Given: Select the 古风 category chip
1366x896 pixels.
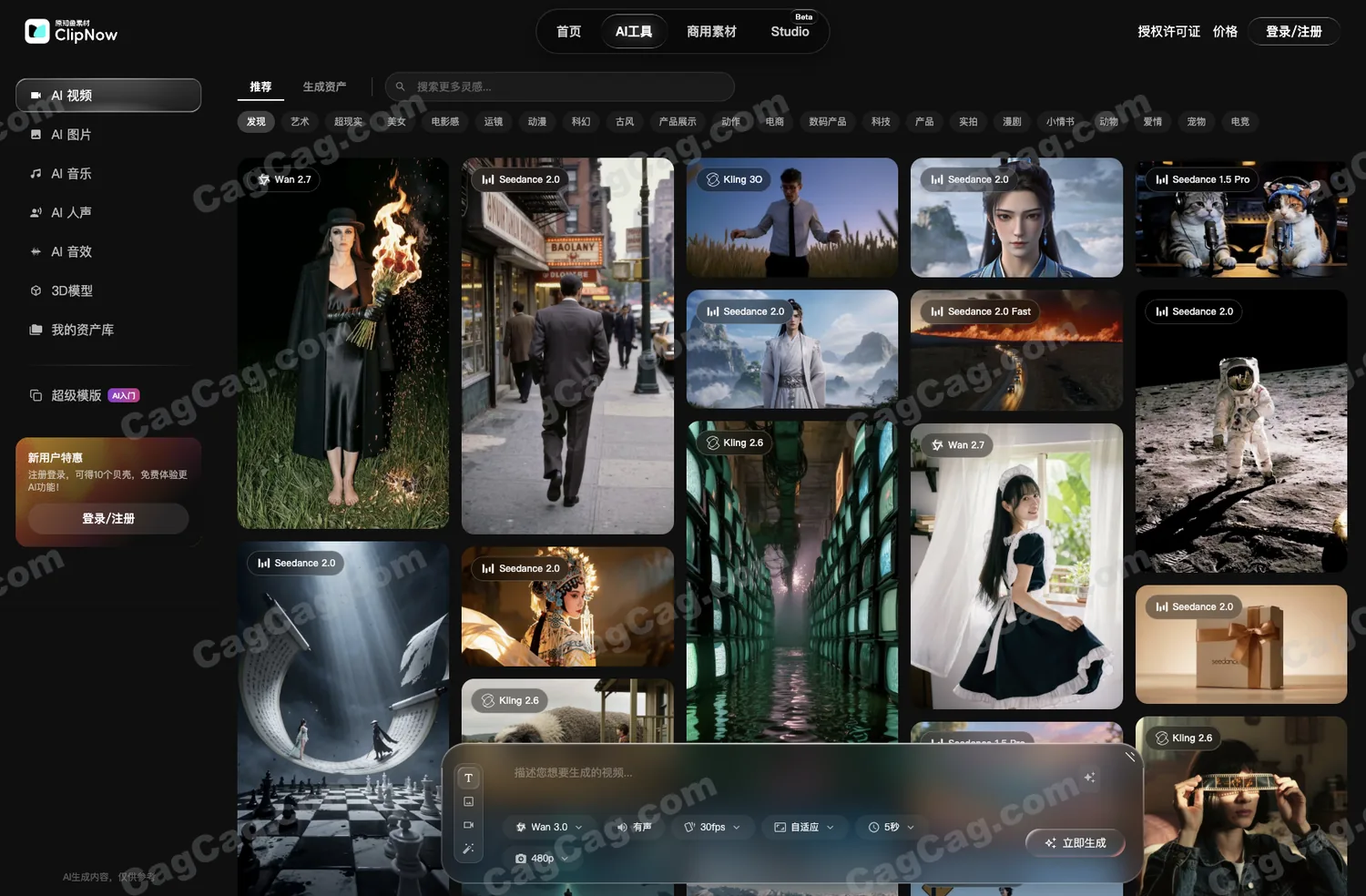Looking at the screenshot, I should point(625,122).
